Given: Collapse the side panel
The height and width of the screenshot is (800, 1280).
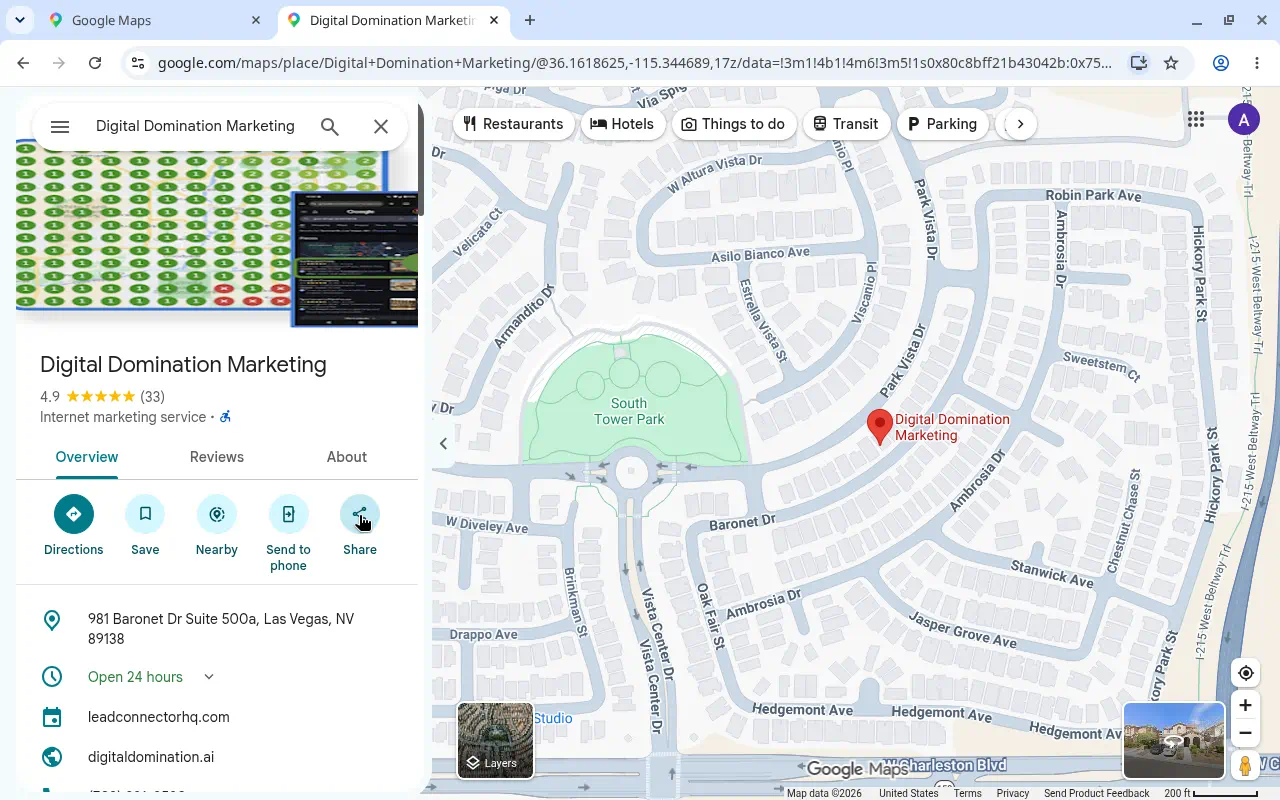Looking at the screenshot, I should point(444,443).
